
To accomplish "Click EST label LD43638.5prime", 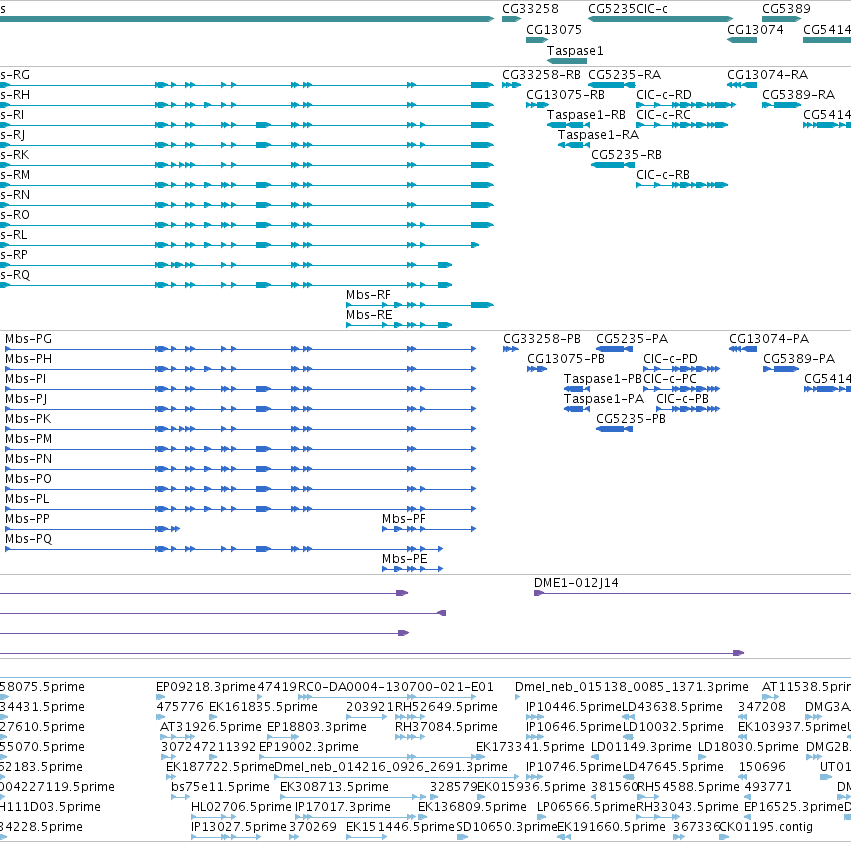I will click(672, 707).
